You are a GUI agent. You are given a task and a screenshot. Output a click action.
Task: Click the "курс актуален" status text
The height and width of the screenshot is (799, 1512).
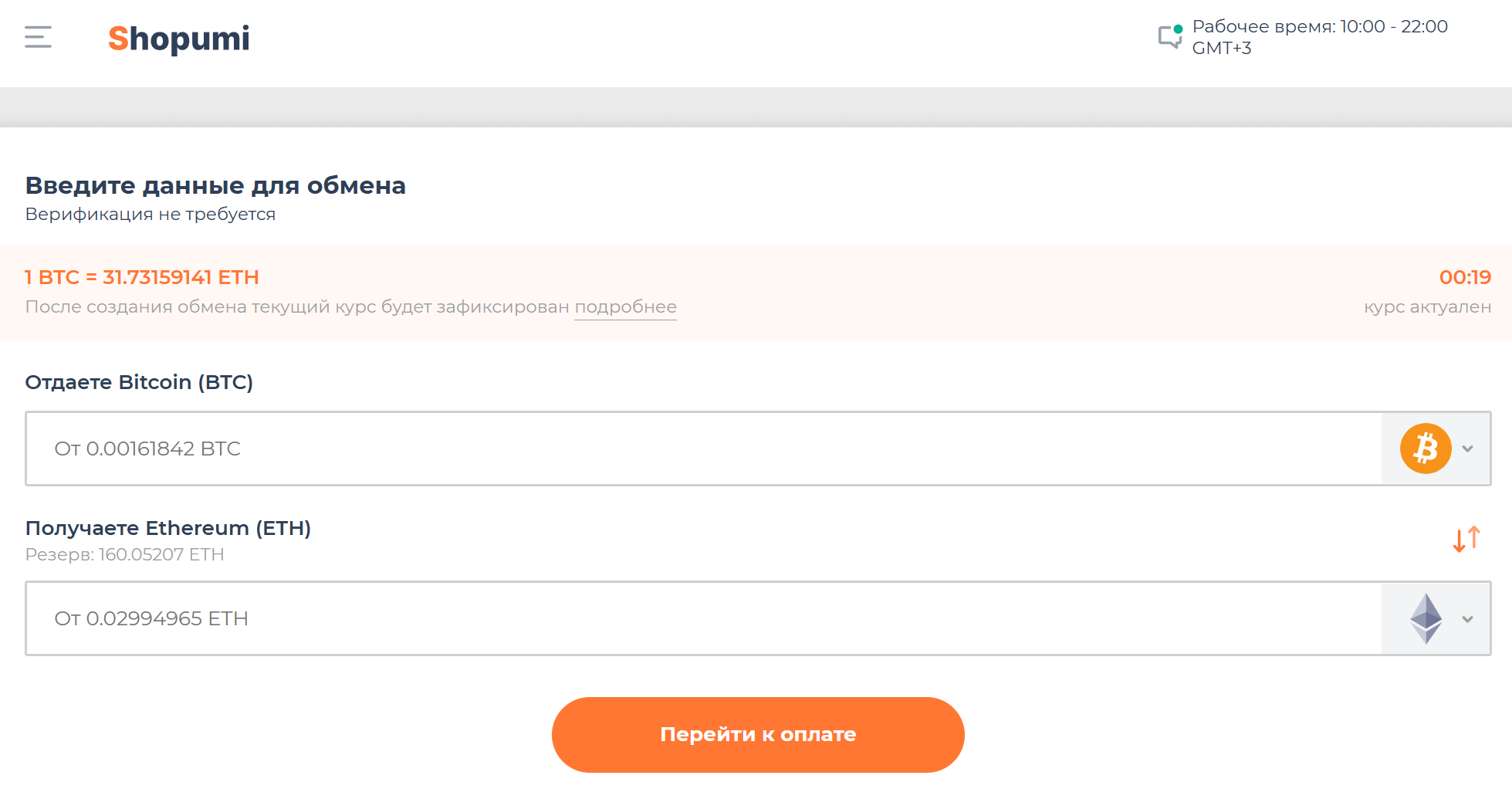[1427, 306]
